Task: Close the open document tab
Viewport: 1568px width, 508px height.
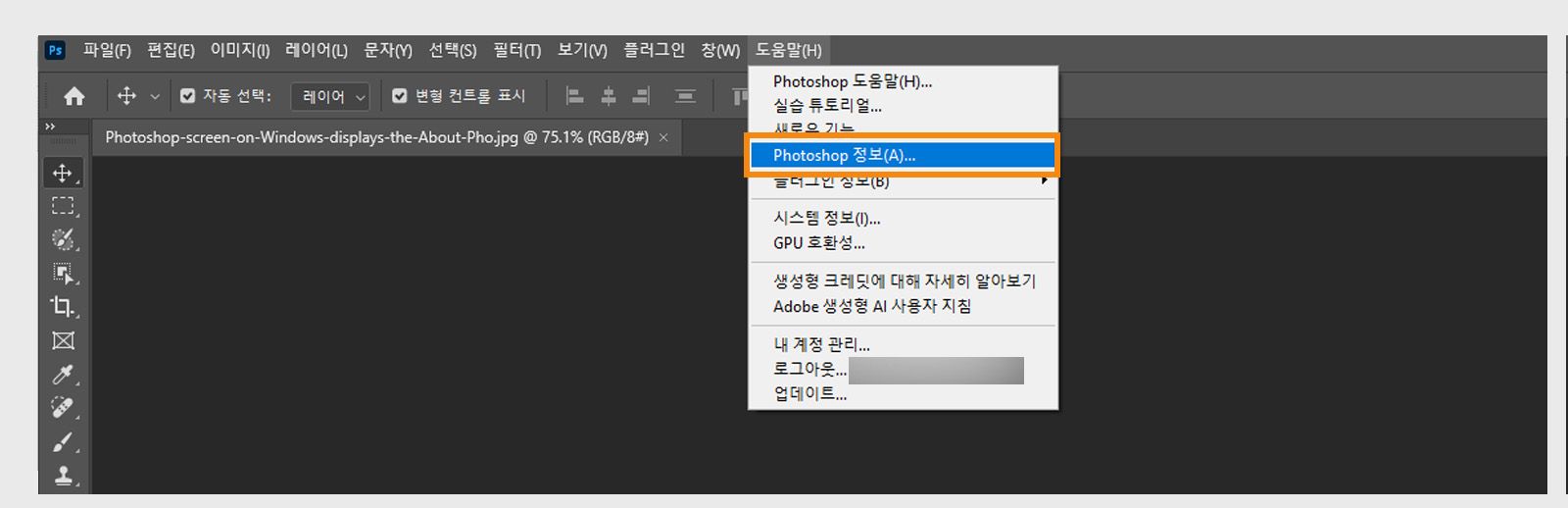Action: point(663,137)
